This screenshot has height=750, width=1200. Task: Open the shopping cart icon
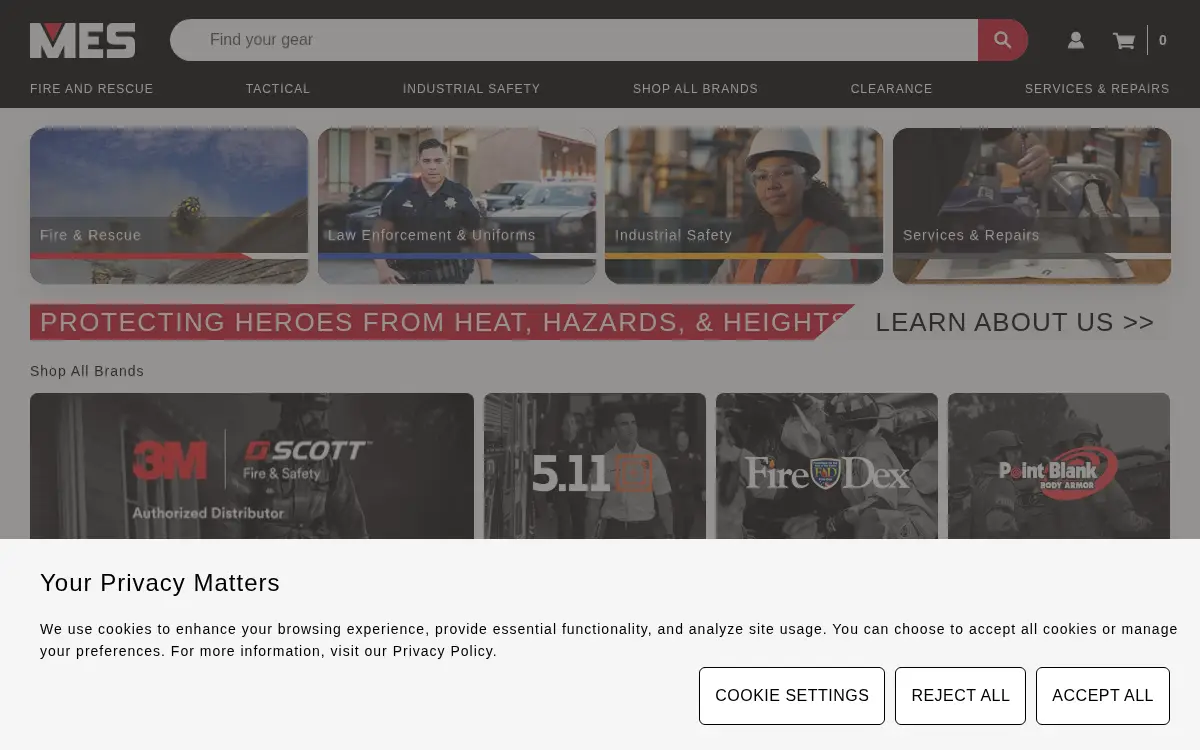click(1124, 41)
